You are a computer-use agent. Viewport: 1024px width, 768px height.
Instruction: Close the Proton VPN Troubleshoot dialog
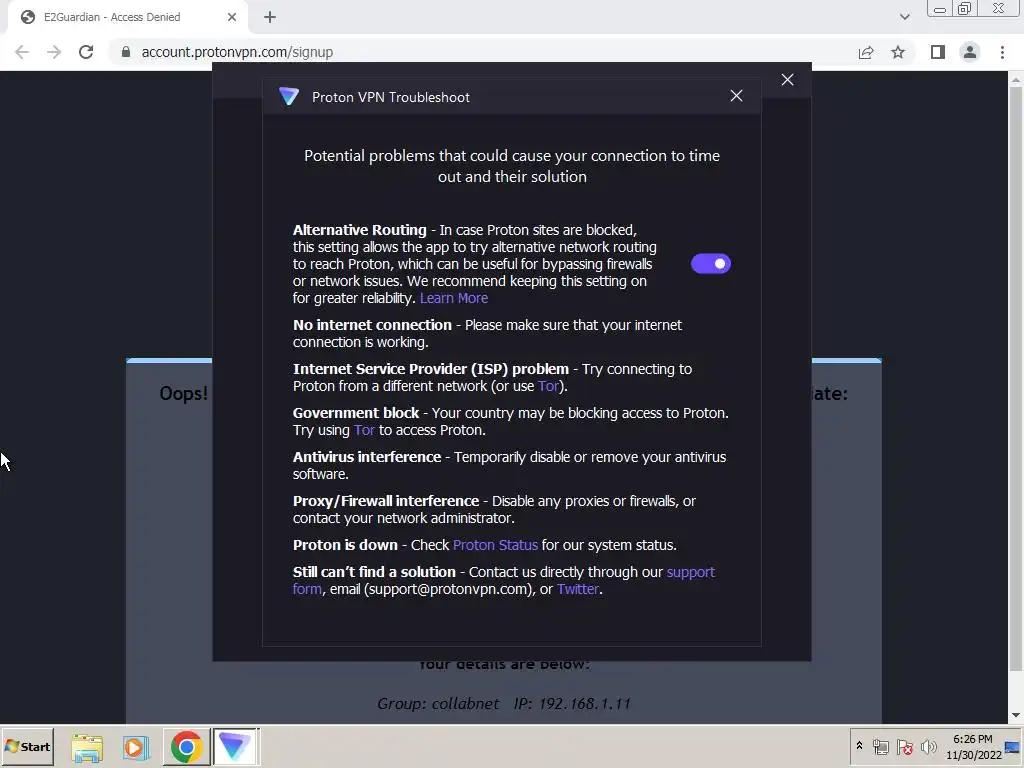[736, 96]
